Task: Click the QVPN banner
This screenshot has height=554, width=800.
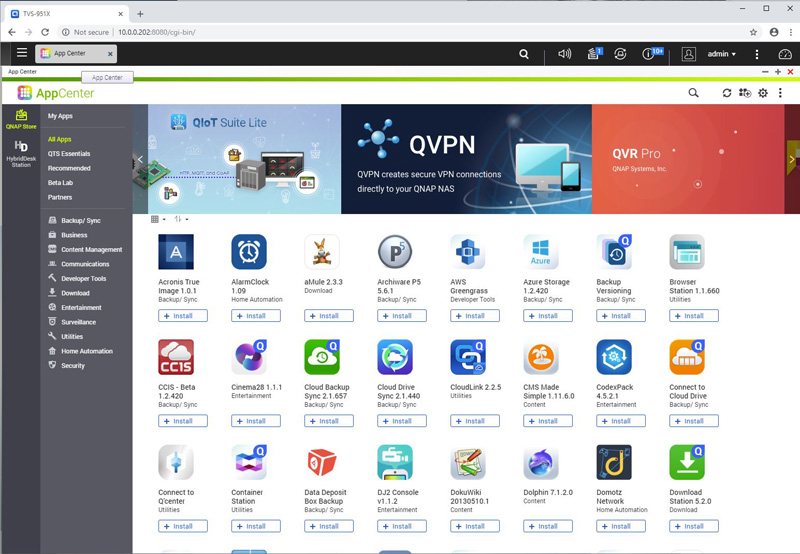Action: [x=466, y=159]
